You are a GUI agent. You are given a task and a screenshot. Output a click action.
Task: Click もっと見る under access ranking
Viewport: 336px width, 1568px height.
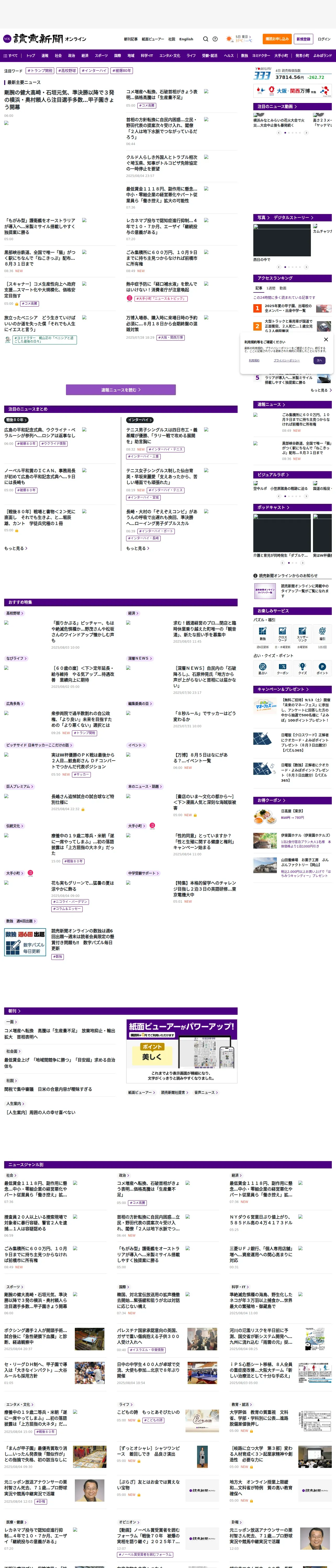321,390
